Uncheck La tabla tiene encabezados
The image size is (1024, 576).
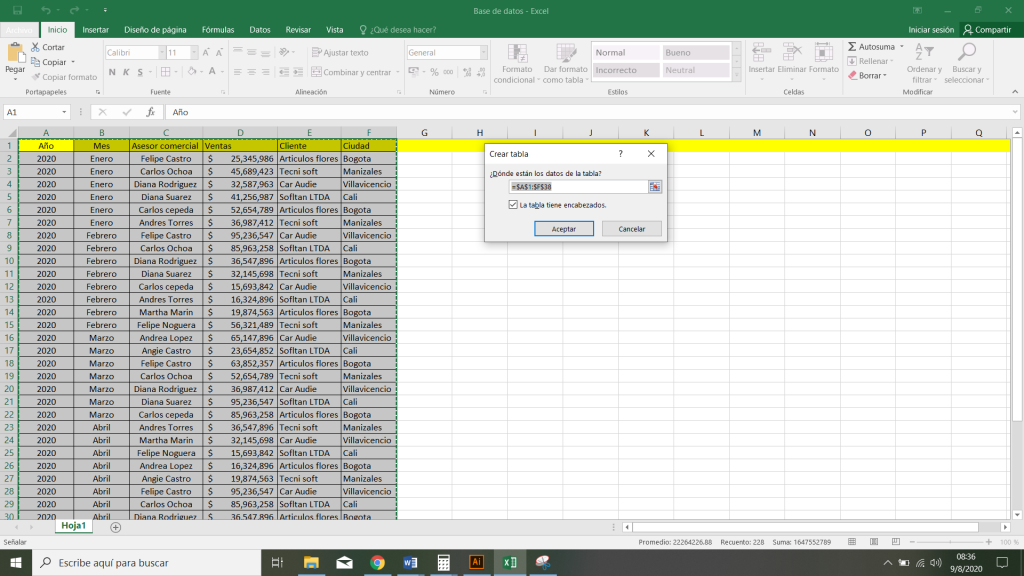[513, 205]
